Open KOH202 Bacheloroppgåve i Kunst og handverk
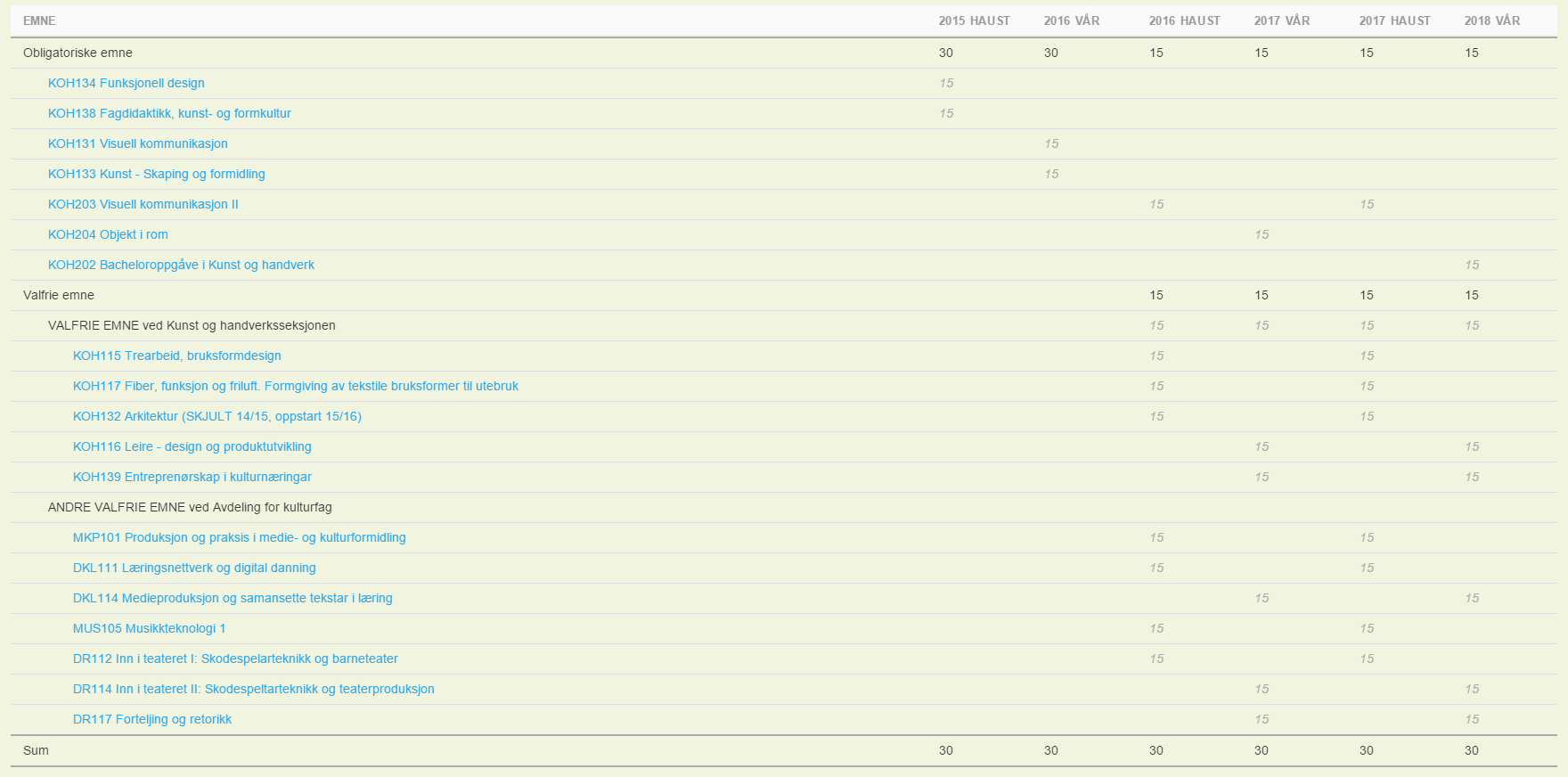The width and height of the screenshot is (1568, 777). pos(181,265)
